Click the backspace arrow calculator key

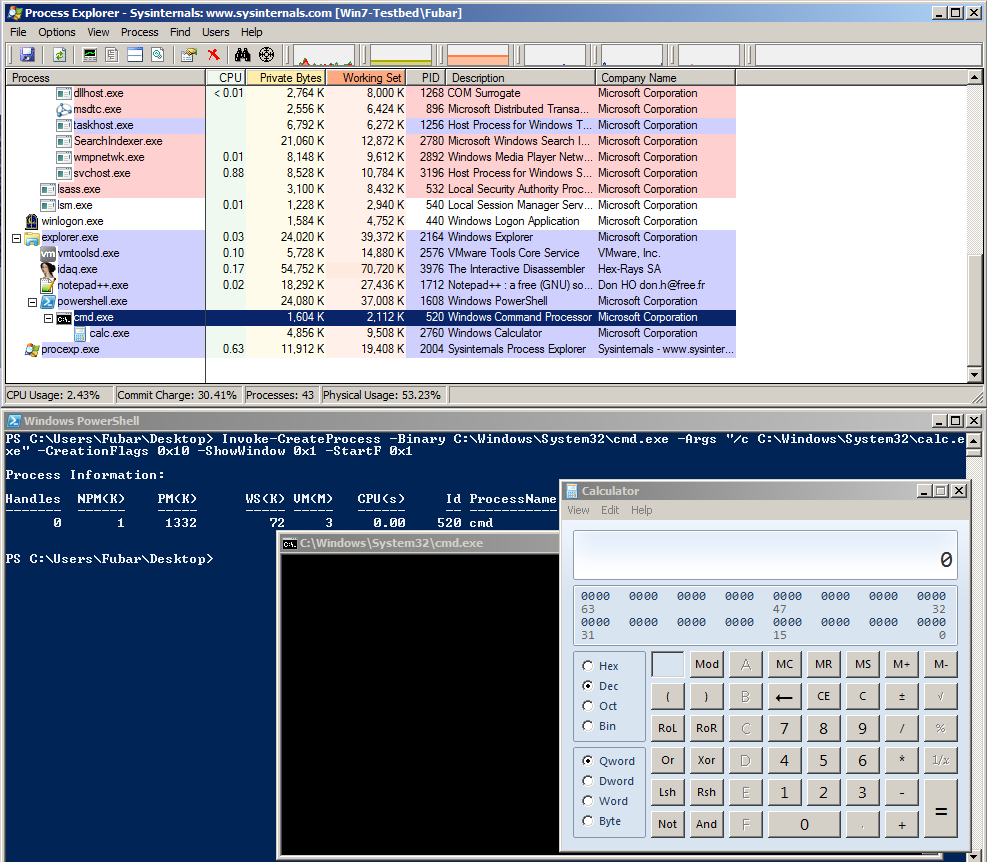coord(784,696)
